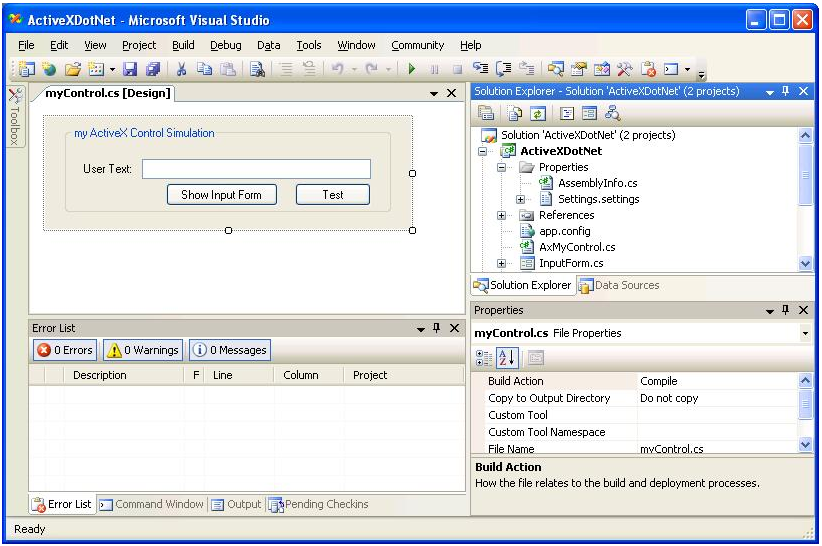Click the Paste clipboard icon
The image size is (822, 546).
228,69
